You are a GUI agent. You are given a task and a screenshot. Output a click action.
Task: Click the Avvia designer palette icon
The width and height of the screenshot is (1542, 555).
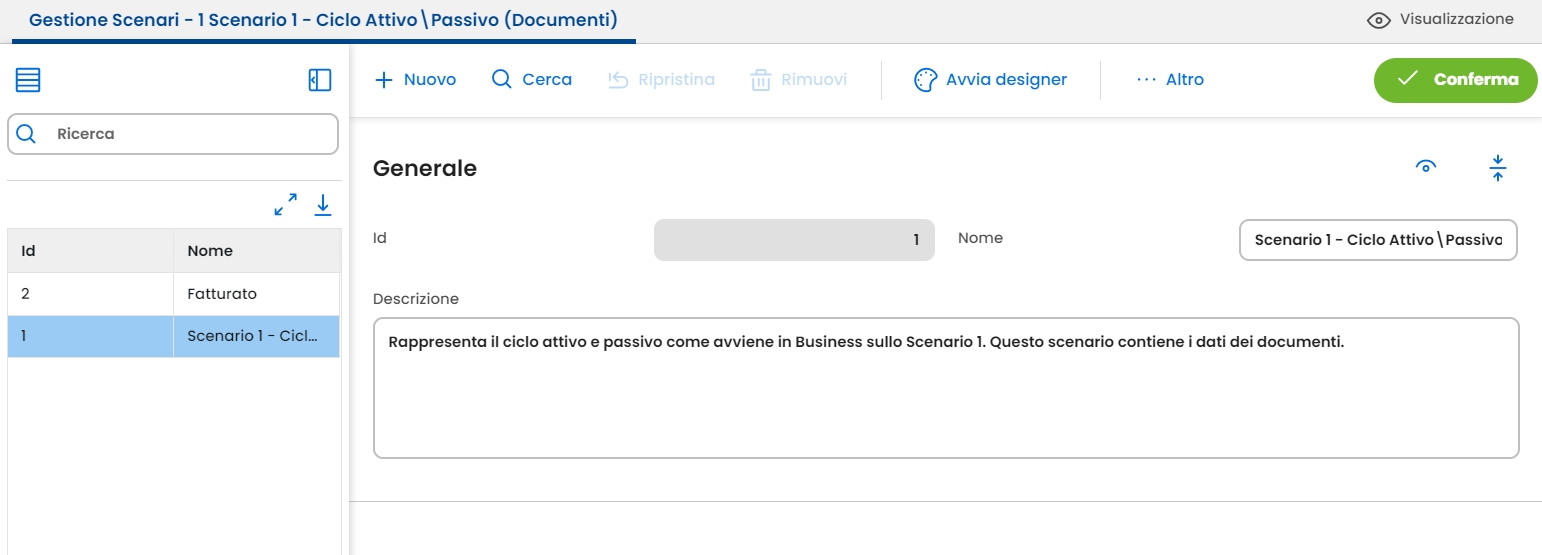(x=925, y=80)
